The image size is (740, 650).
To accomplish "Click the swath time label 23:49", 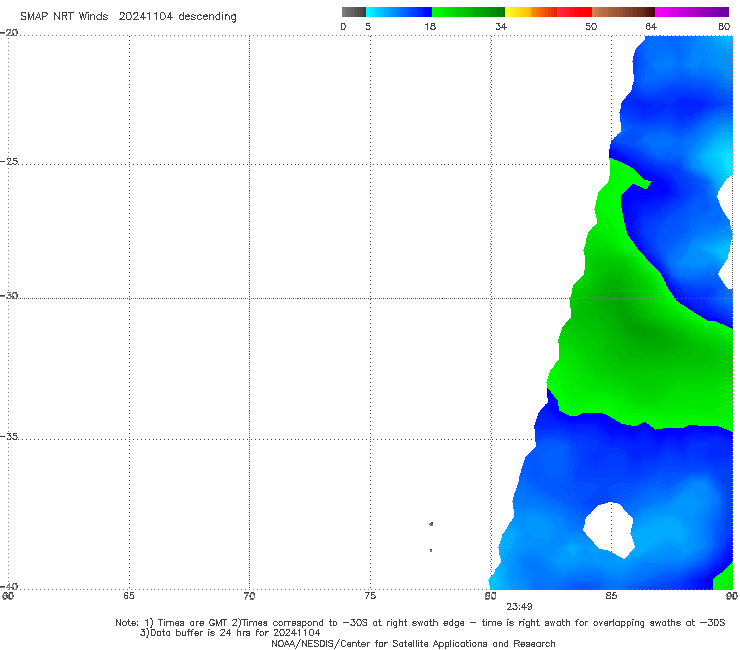I will tap(520, 607).
